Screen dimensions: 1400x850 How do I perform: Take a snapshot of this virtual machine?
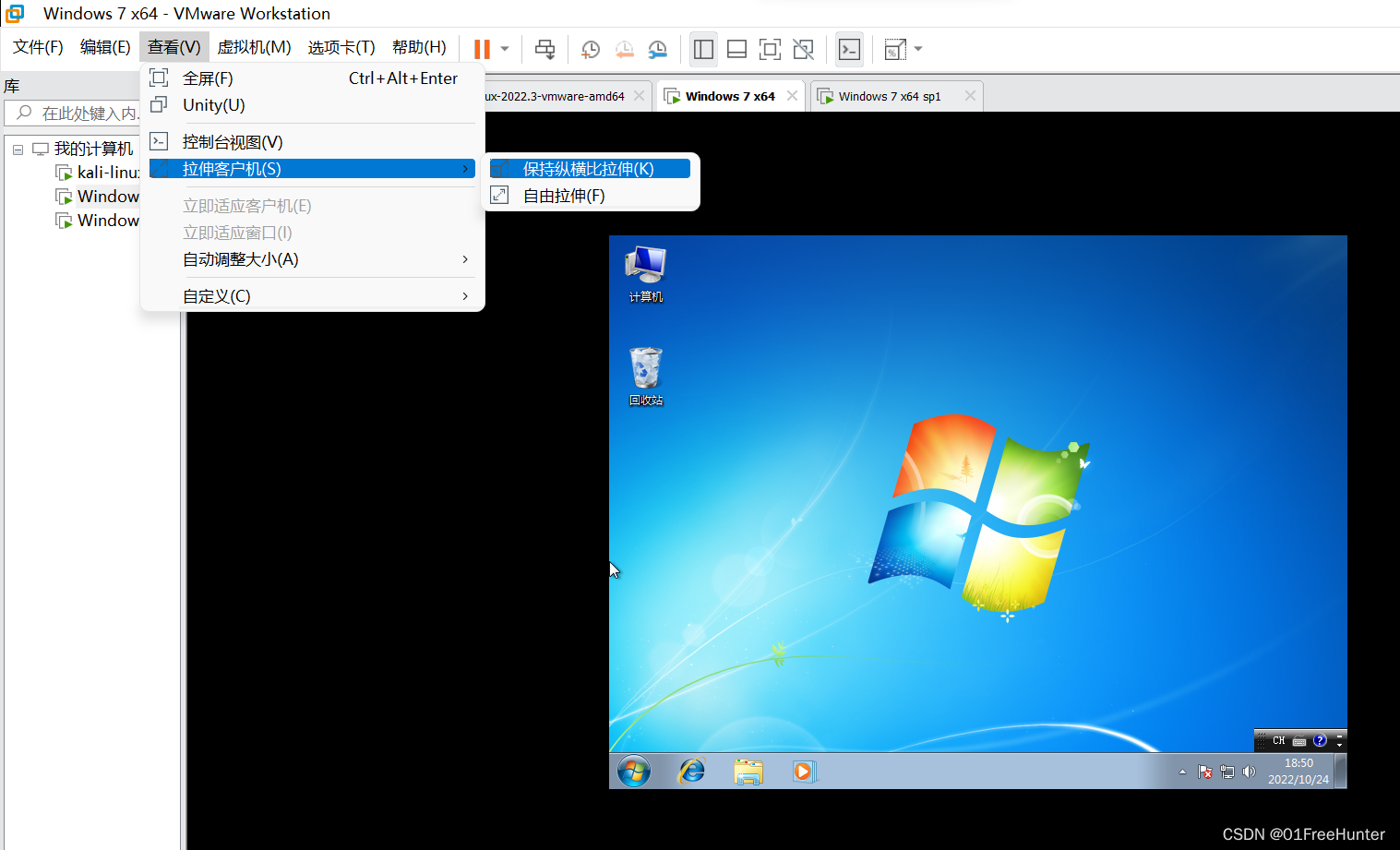point(590,48)
